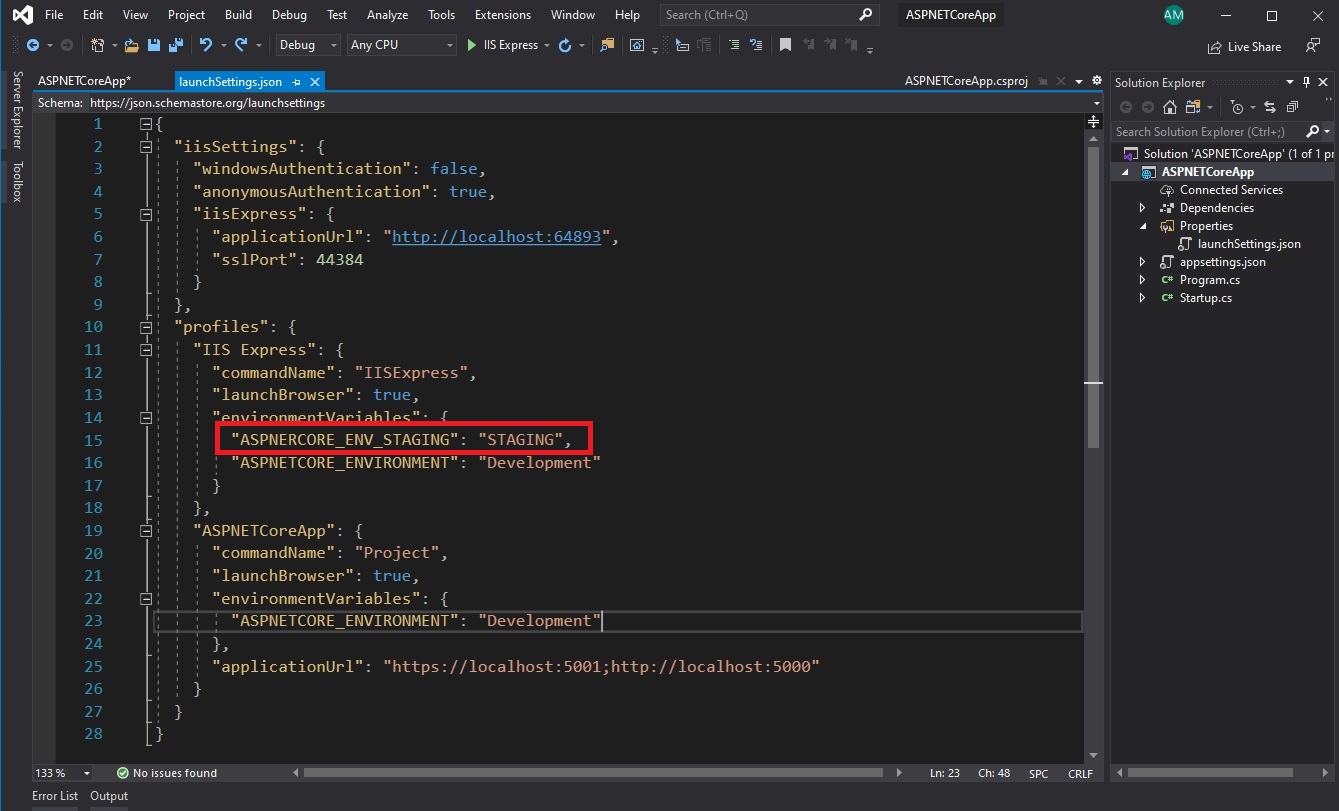Collapse the root brace outline on line 1

(146, 124)
